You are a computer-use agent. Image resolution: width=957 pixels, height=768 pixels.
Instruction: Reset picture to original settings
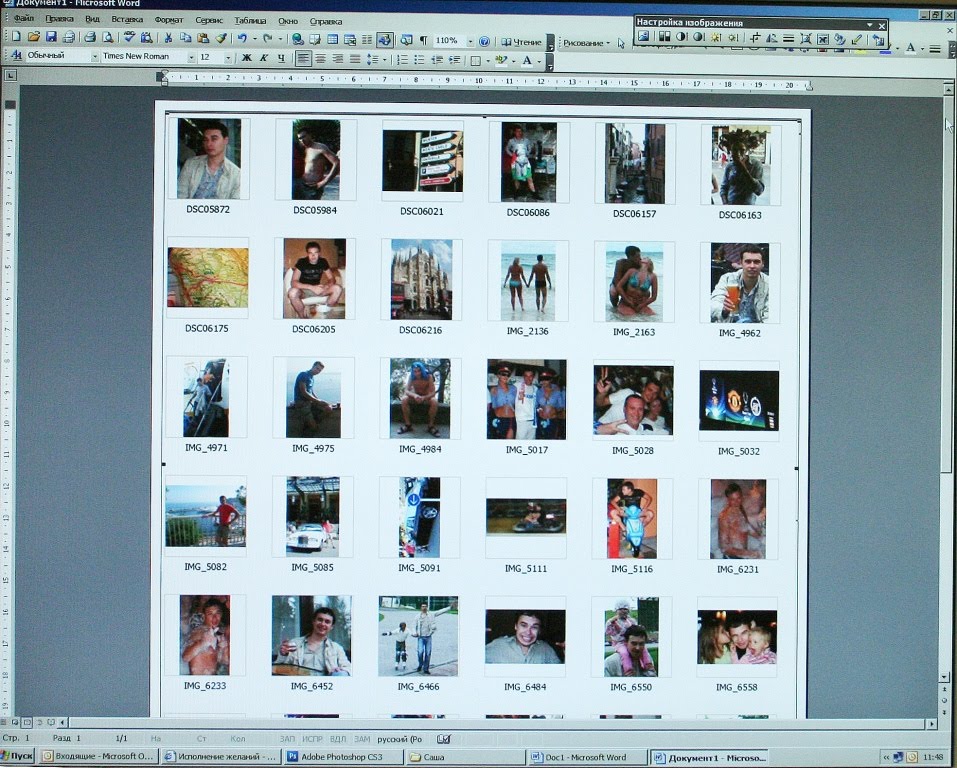click(878, 40)
